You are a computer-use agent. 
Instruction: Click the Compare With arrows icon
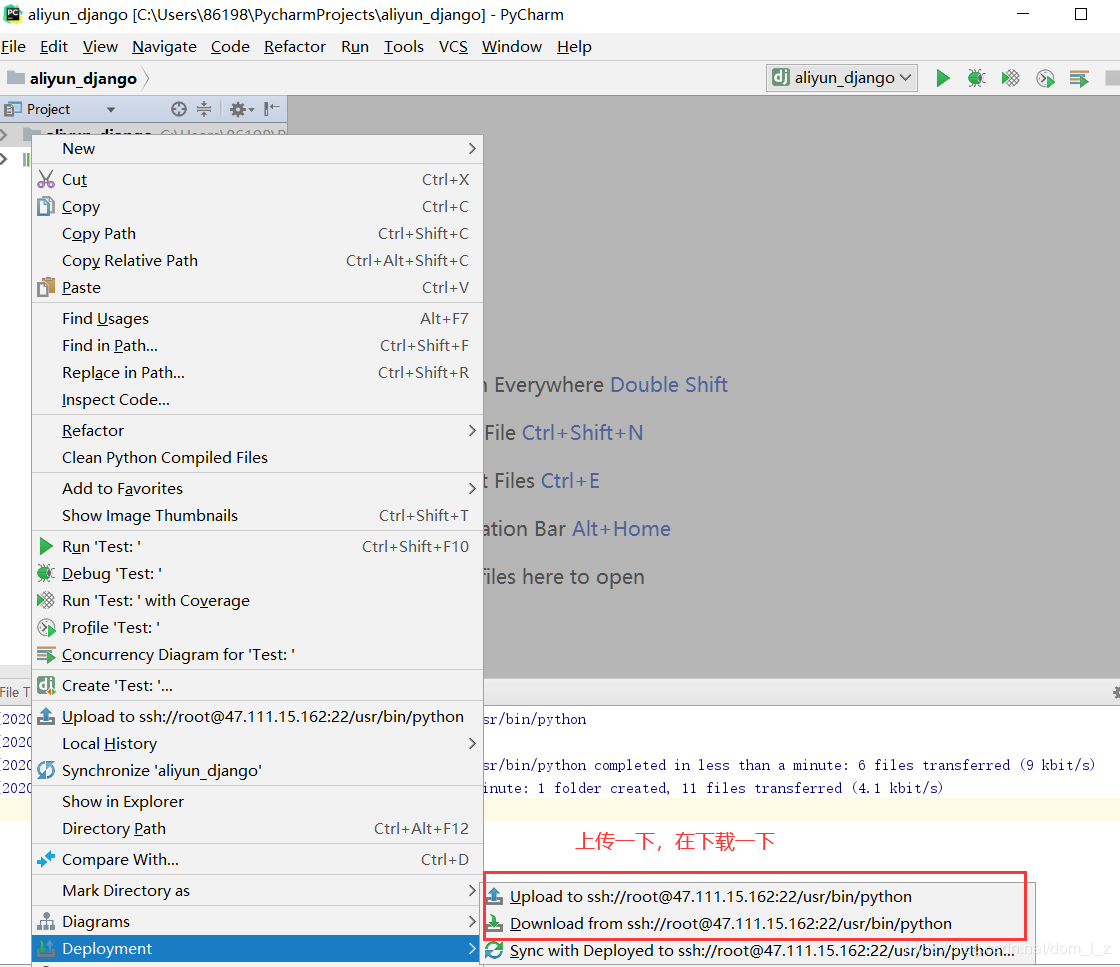[46, 859]
